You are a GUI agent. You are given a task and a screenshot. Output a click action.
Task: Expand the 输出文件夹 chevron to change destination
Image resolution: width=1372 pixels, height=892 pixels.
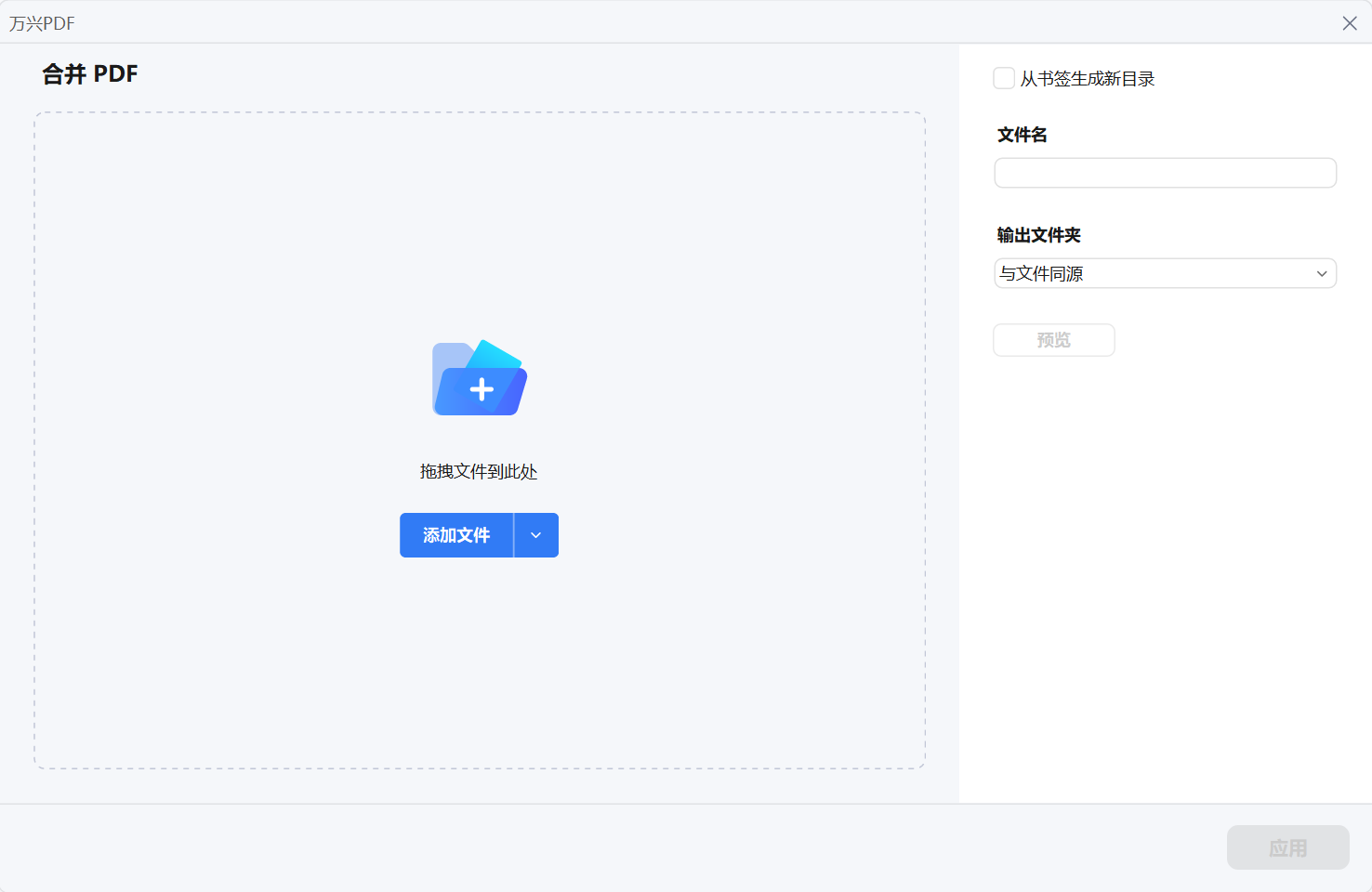point(1322,273)
